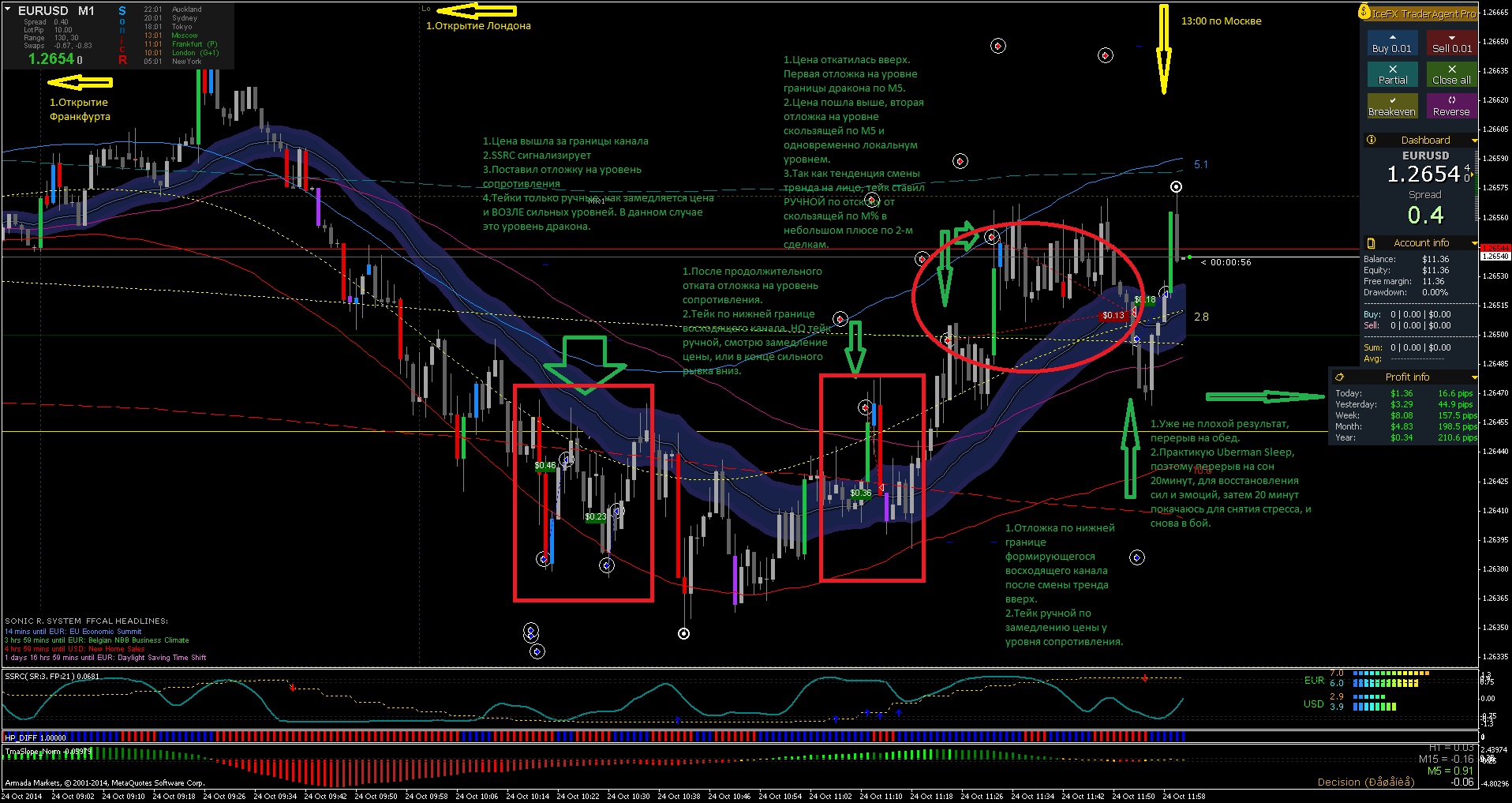This screenshot has width=1512, height=803.
Task: Click the Auckland 22:01 session time
Action: (x=152, y=9)
